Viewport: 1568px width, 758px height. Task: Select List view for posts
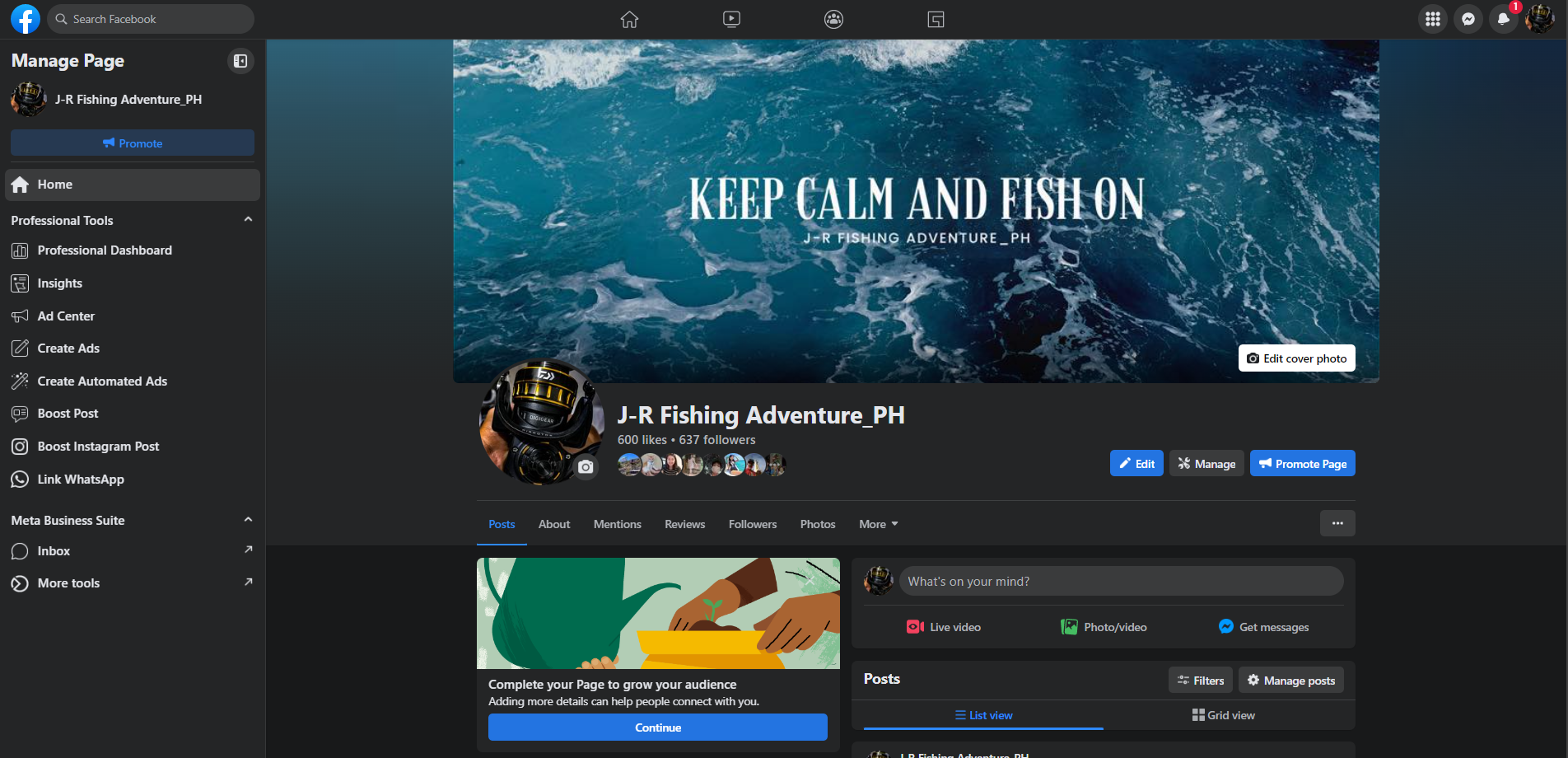click(x=983, y=715)
